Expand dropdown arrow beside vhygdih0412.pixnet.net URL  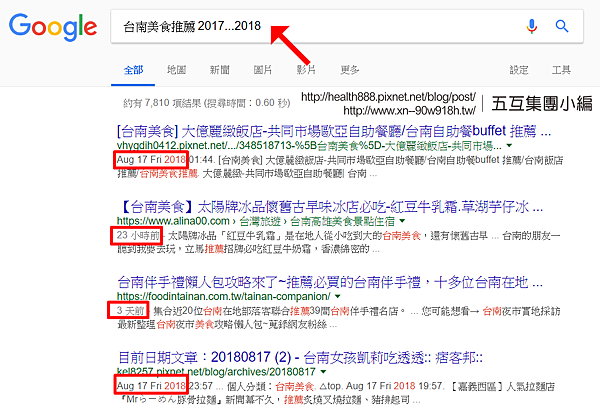[509, 146]
